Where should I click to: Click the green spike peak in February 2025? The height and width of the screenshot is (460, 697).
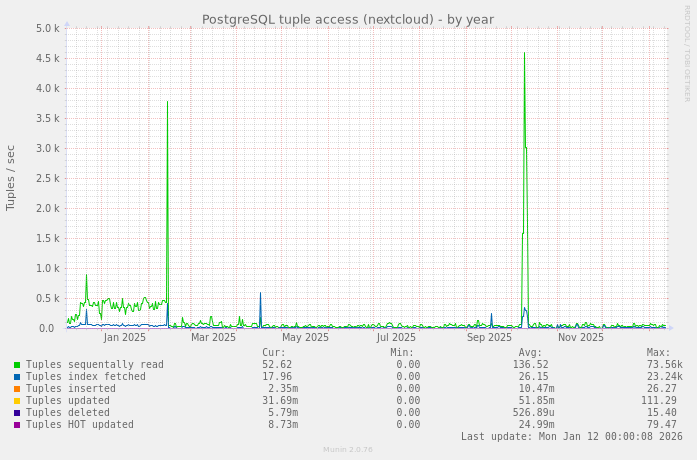(x=168, y=102)
